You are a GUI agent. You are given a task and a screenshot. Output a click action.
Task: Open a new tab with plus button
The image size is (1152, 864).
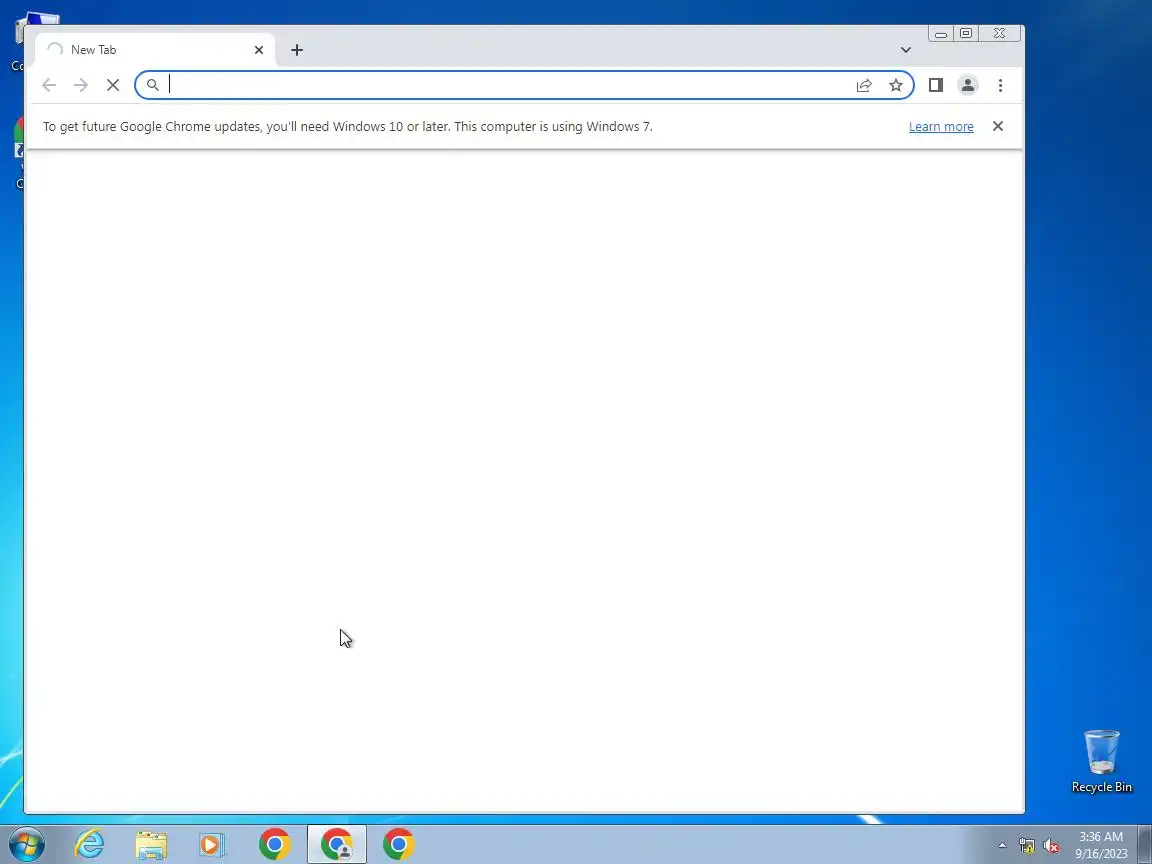click(x=297, y=50)
